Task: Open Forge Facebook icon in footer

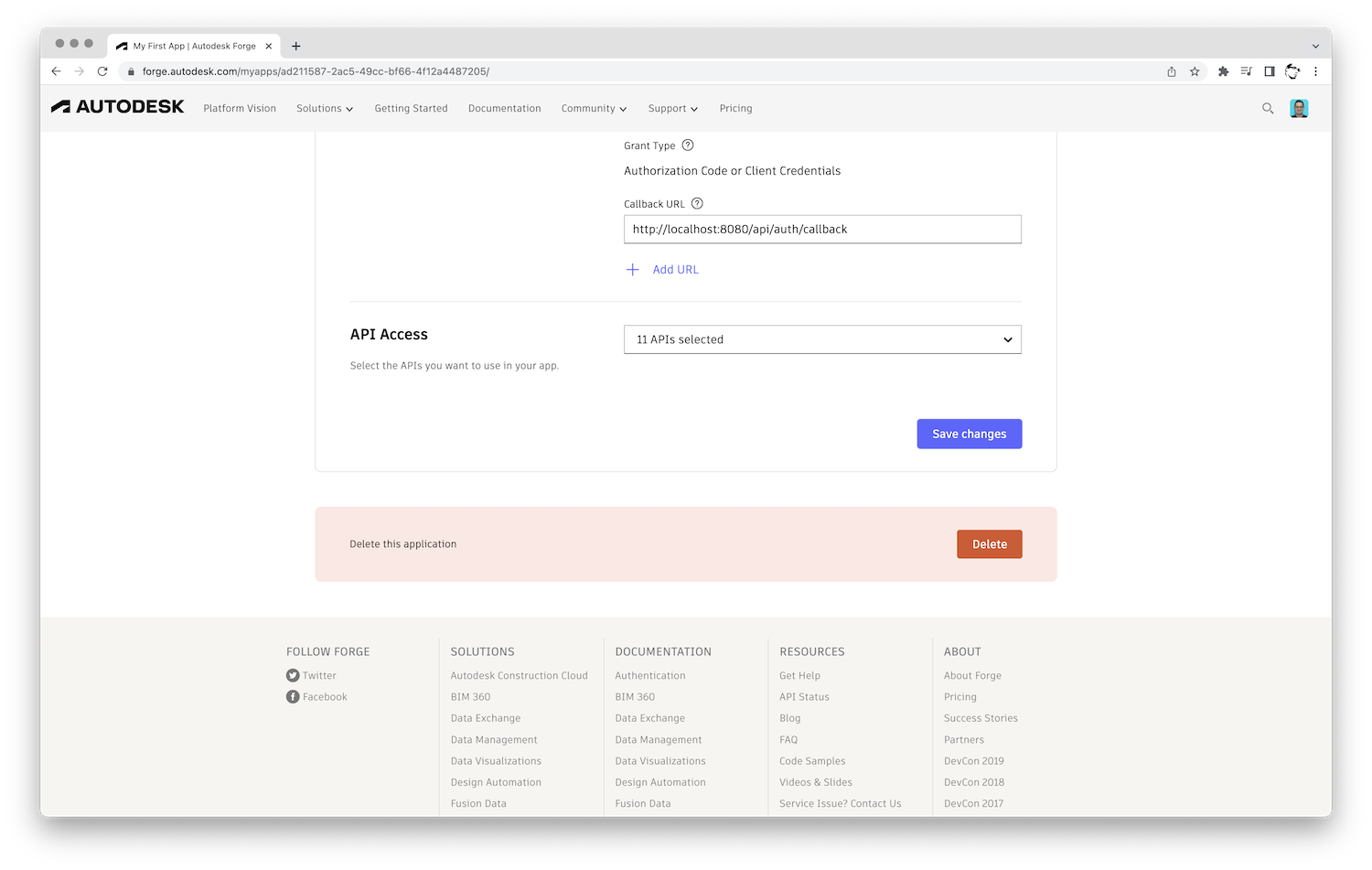Action: pyautogui.click(x=293, y=696)
